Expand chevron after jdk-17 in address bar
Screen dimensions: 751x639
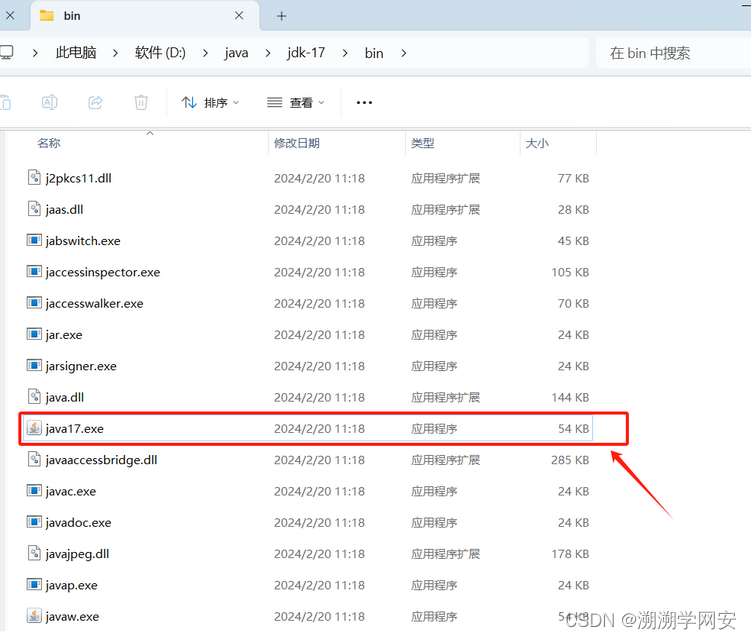click(344, 53)
